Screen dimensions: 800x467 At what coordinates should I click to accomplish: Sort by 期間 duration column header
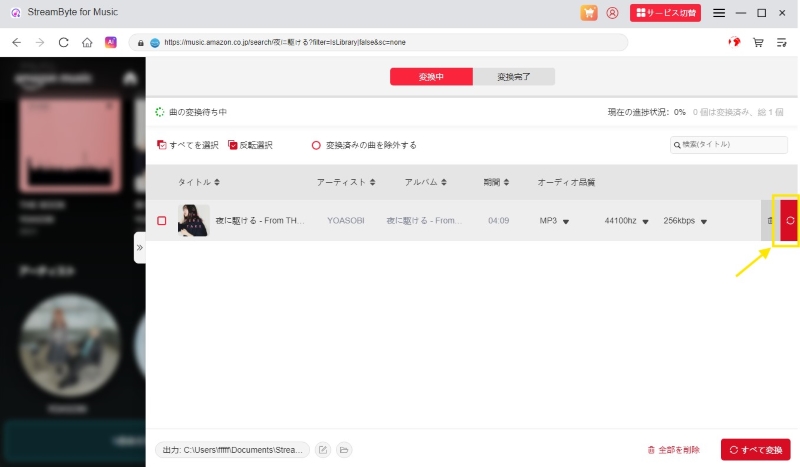496,182
